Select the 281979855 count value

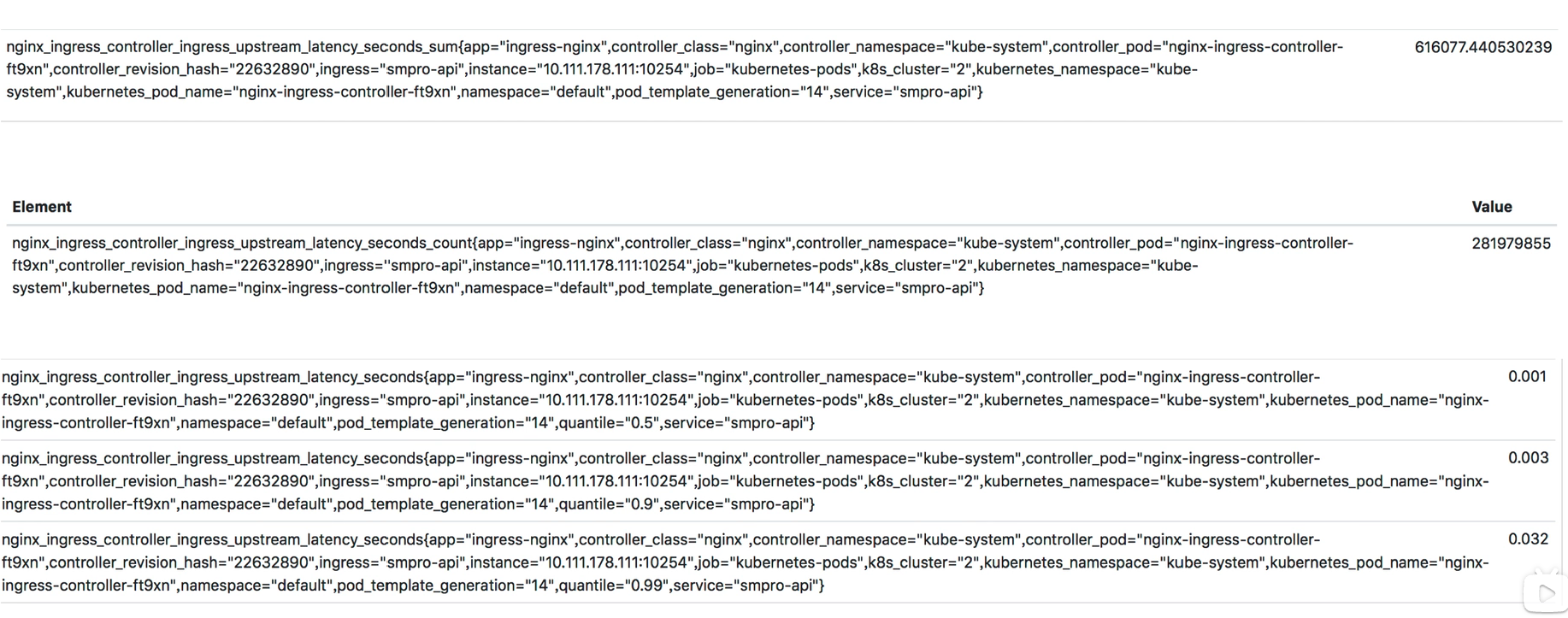(1511, 244)
